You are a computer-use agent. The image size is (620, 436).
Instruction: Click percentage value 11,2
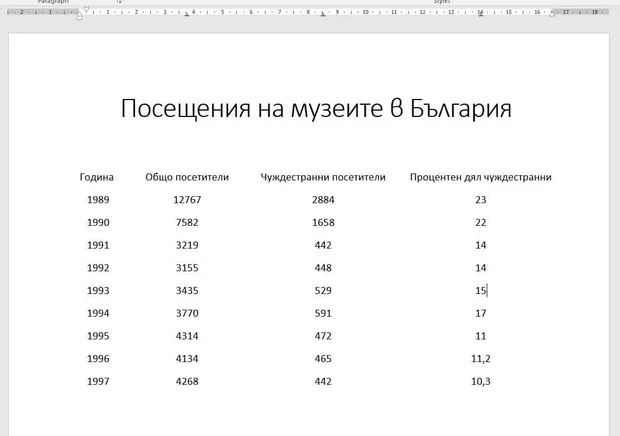480,359
